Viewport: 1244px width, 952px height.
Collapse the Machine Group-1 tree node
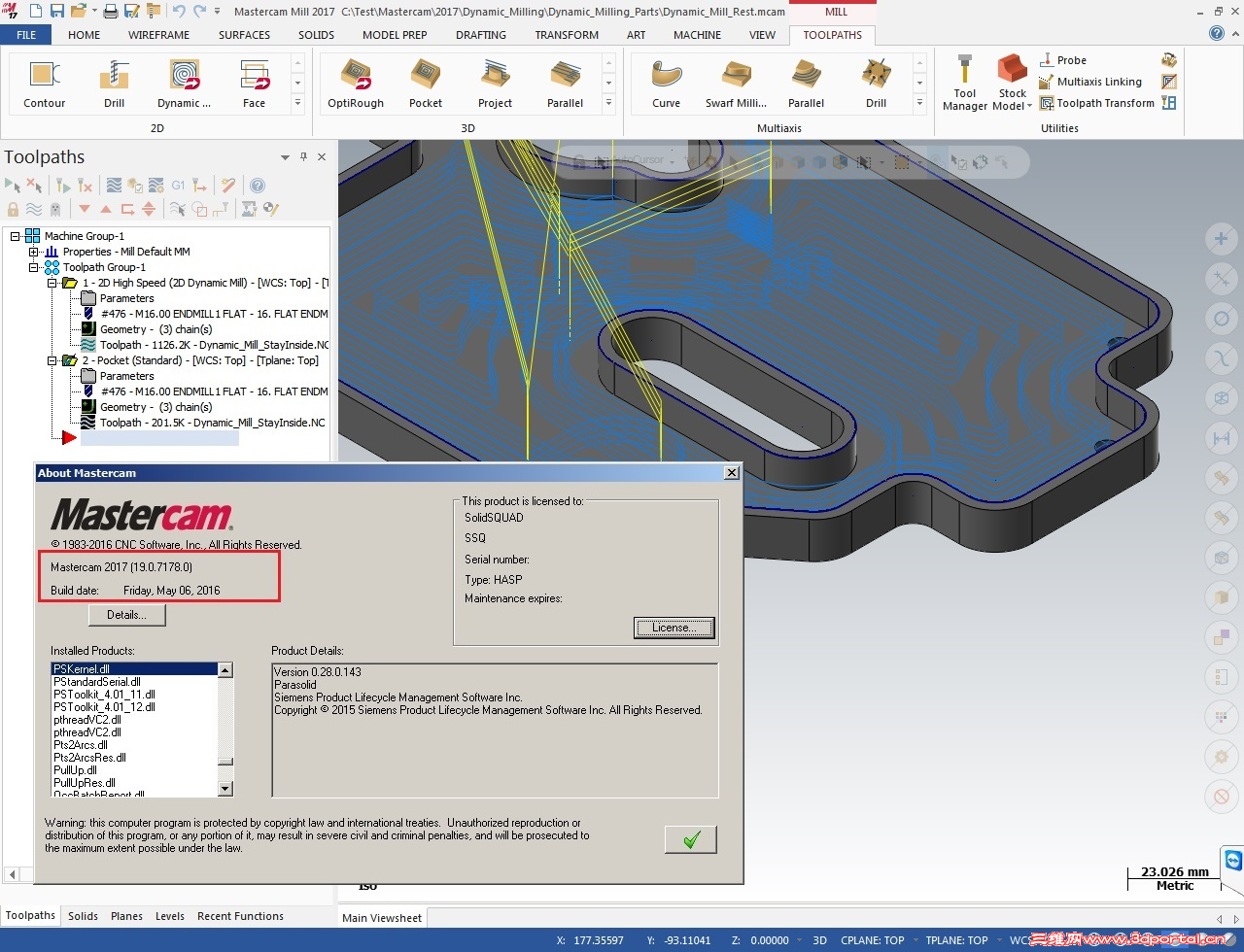(16, 236)
